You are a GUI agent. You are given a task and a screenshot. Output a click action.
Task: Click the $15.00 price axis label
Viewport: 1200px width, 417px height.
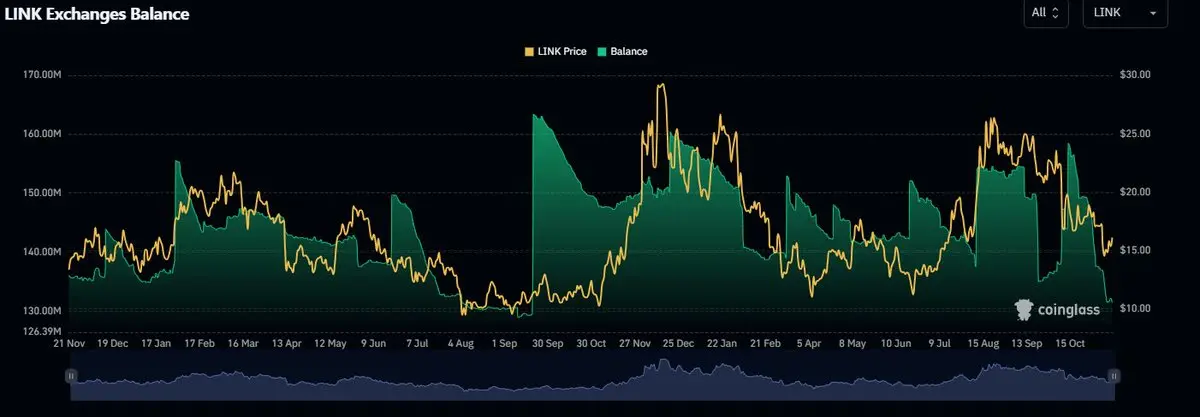click(x=1135, y=250)
